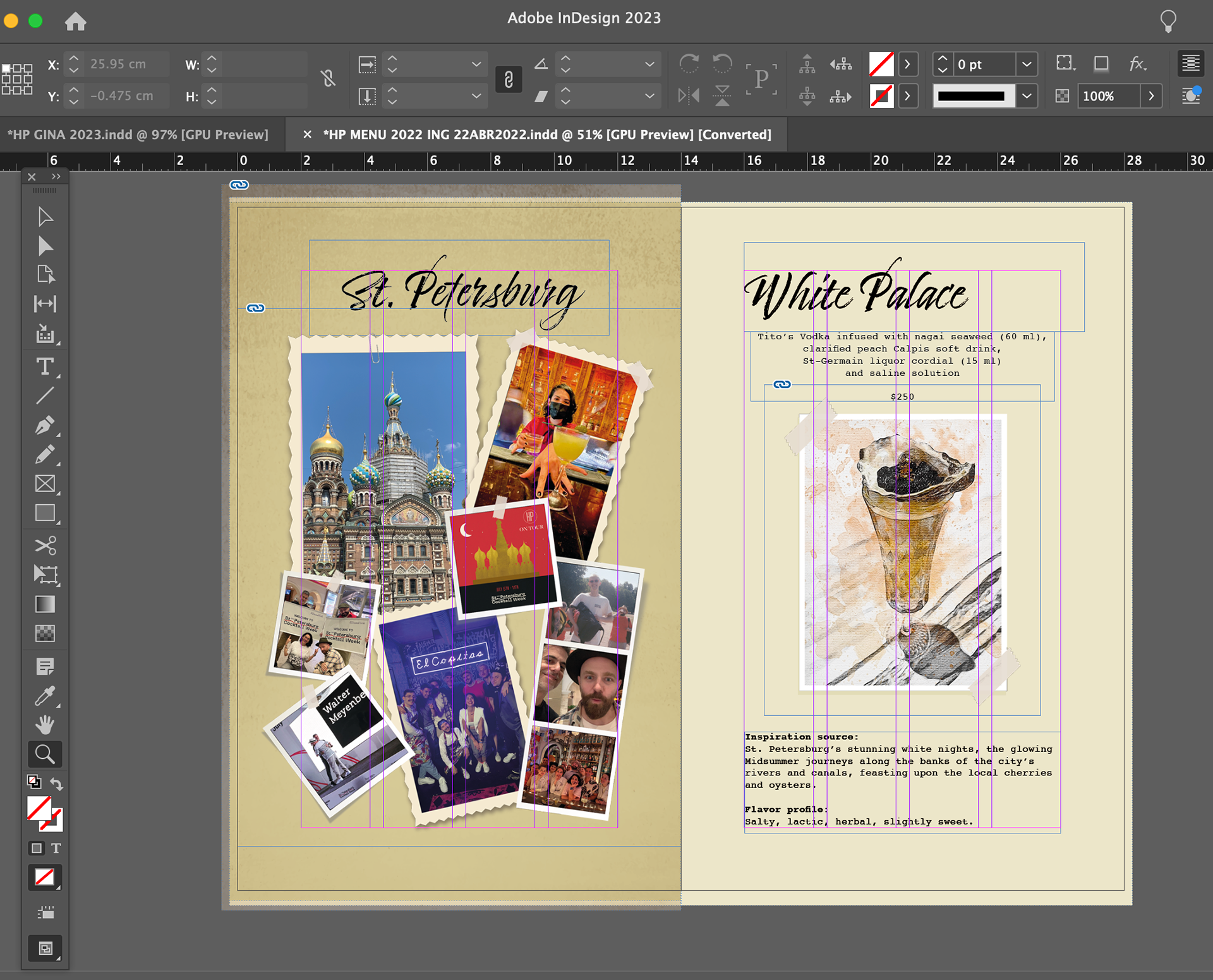Viewport: 1213px width, 980px height.
Task: Toggle constrain scaling proportions chain link
Action: pyautogui.click(x=509, y=80)
